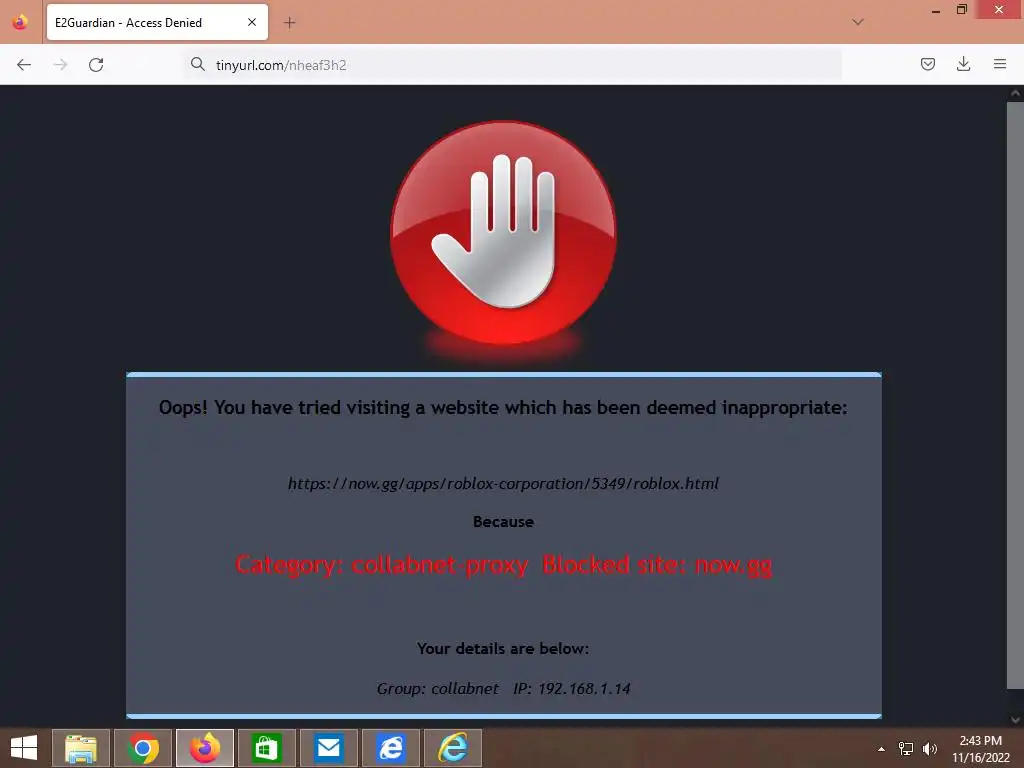This screenshot has width=1024, height=768.
Task: Save page to Pocket
Action: pos(927,64)
